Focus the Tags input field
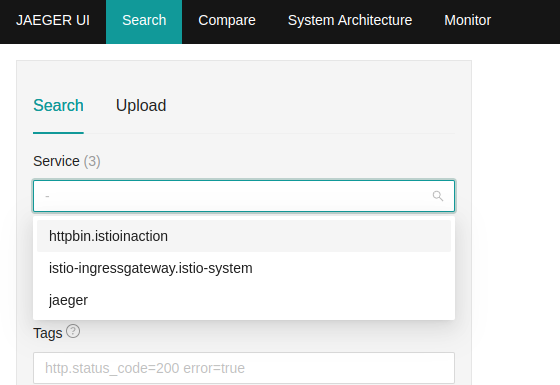This screenshot has width=560, height=385. click(244, 368)
